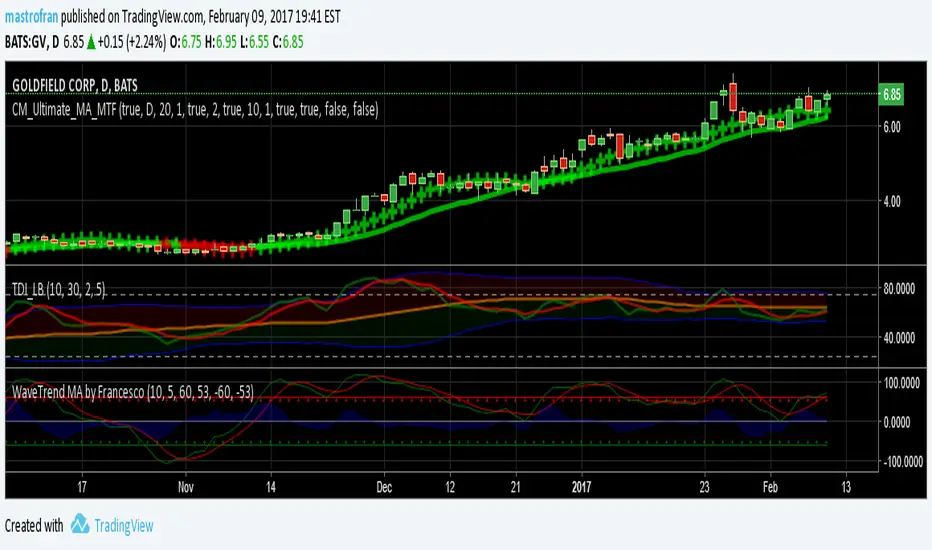Click the 100.0000 WaveTrend axis label

(x=901, y=383)
